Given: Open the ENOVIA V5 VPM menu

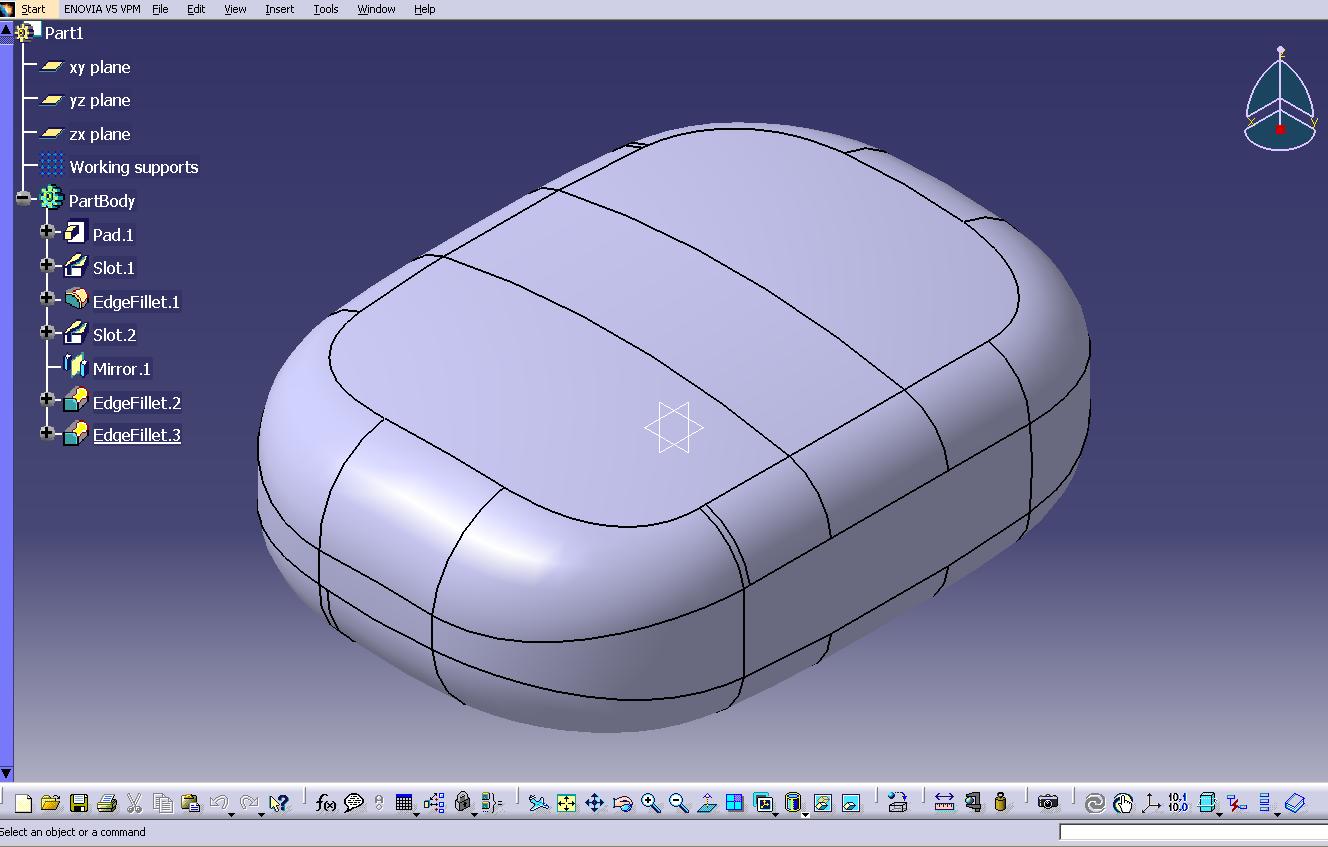Looking at the screenshot, I should pos(102,9).
